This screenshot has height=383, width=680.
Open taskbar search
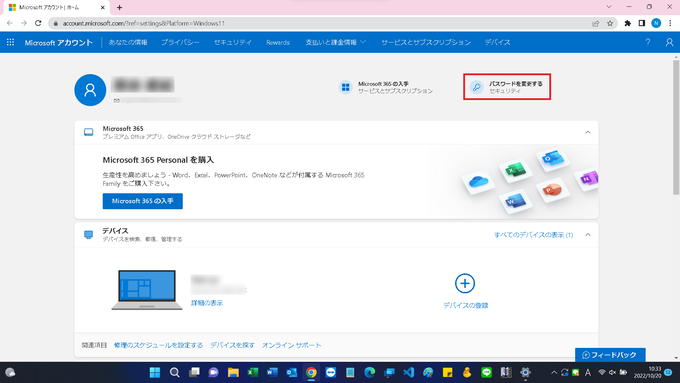174,372
